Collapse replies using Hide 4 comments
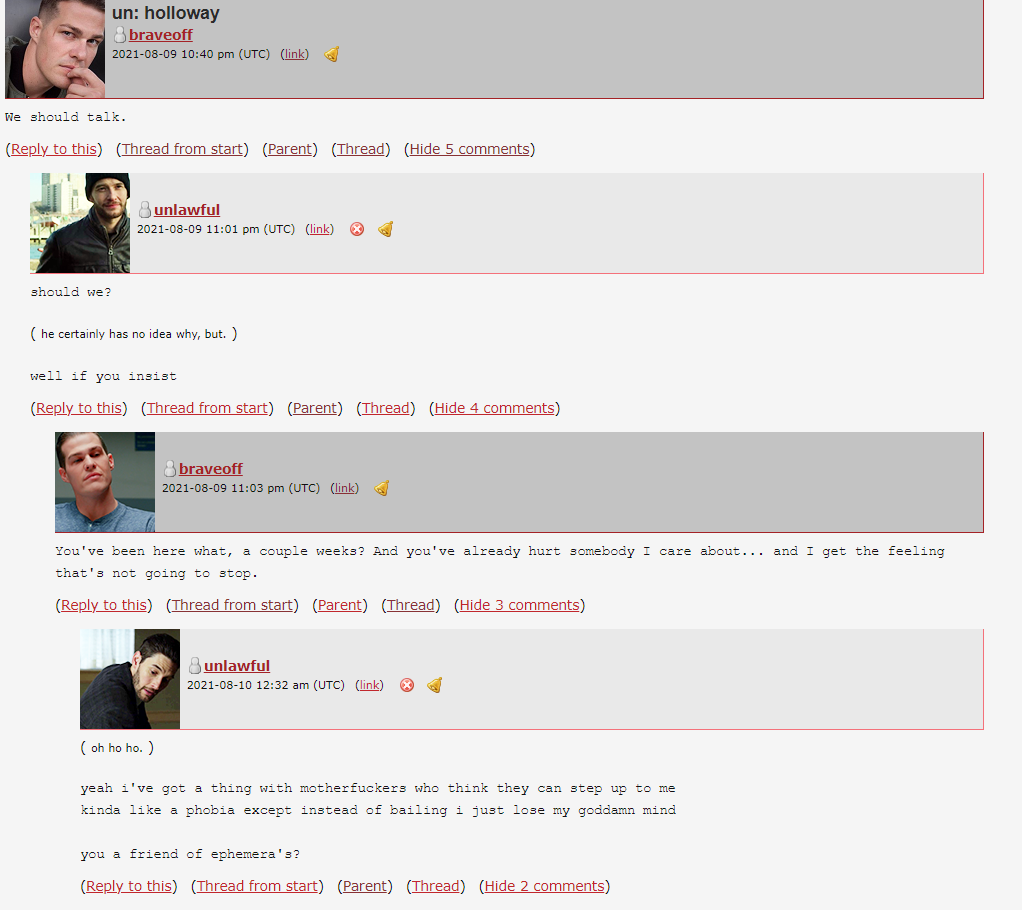This screenshot has width=1022, height=910. 494,408
